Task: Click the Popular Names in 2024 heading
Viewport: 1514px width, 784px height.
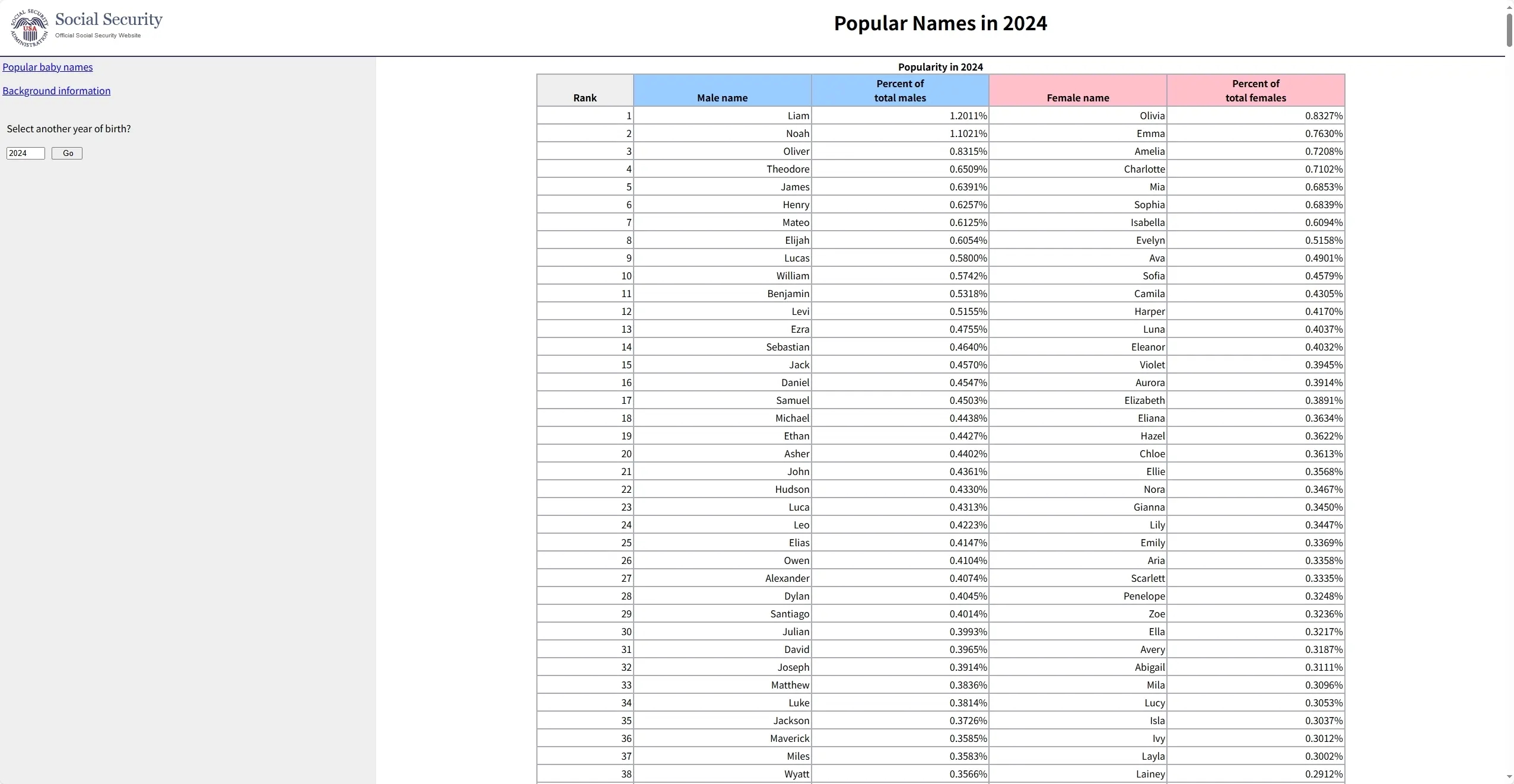Action: [940, 23]
